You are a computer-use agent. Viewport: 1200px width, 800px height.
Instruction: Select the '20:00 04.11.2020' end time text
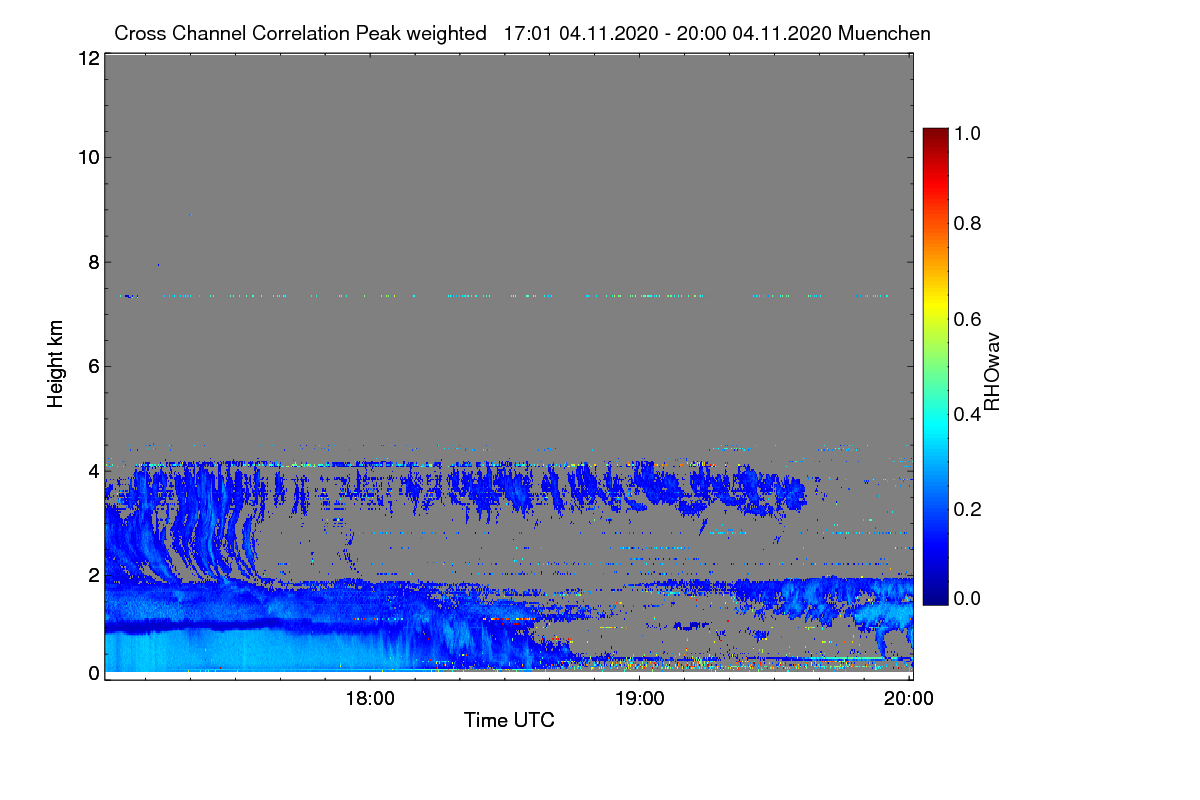754,33
